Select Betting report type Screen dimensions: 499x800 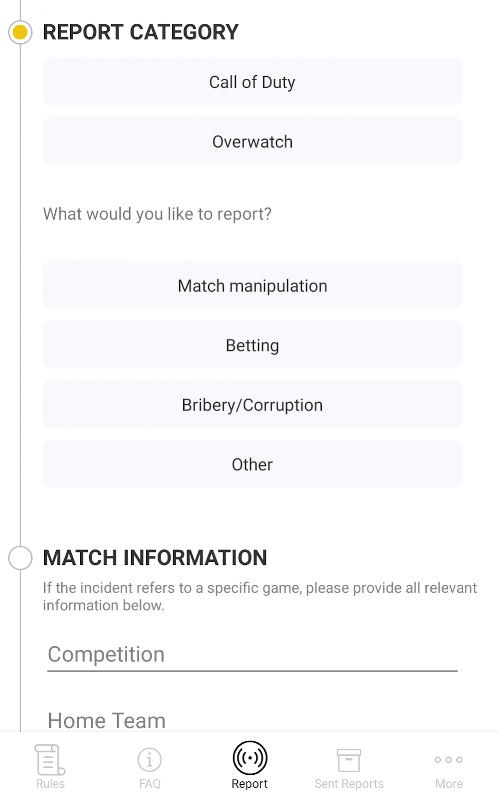coord(252,345)
